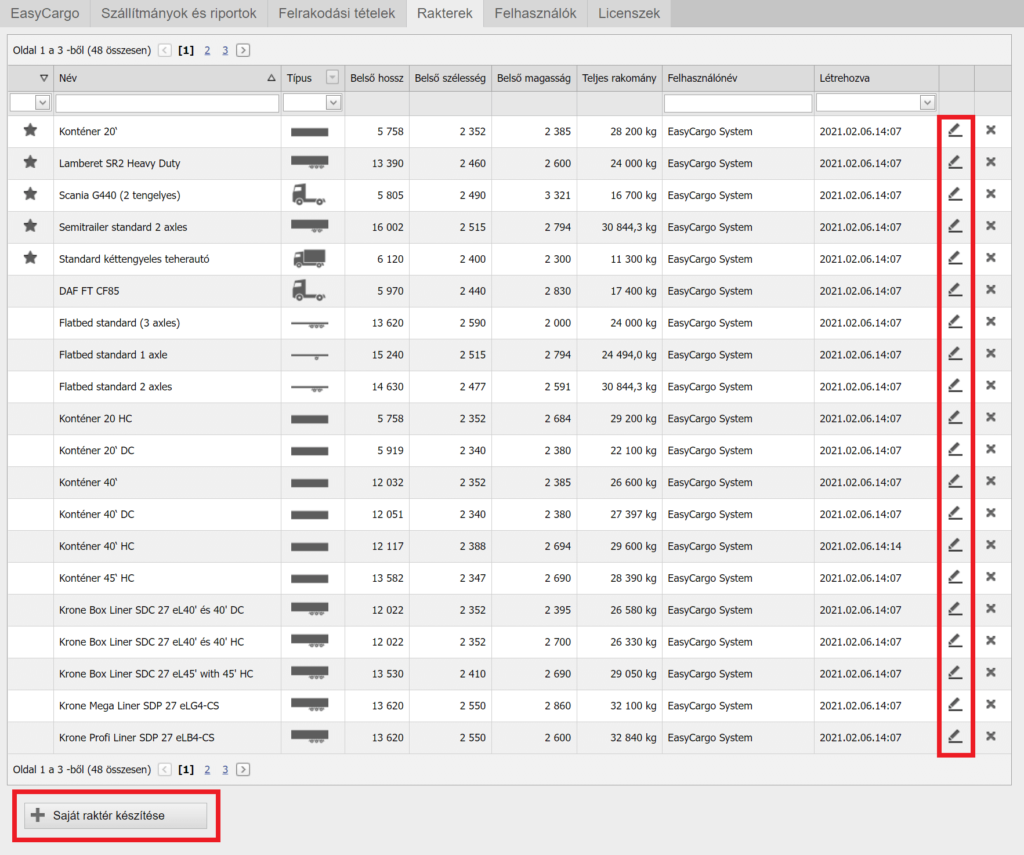
Task: Select the Krone Box Liner SDC 27 eL40' és 40' HC name
Action: click(152, 641)
